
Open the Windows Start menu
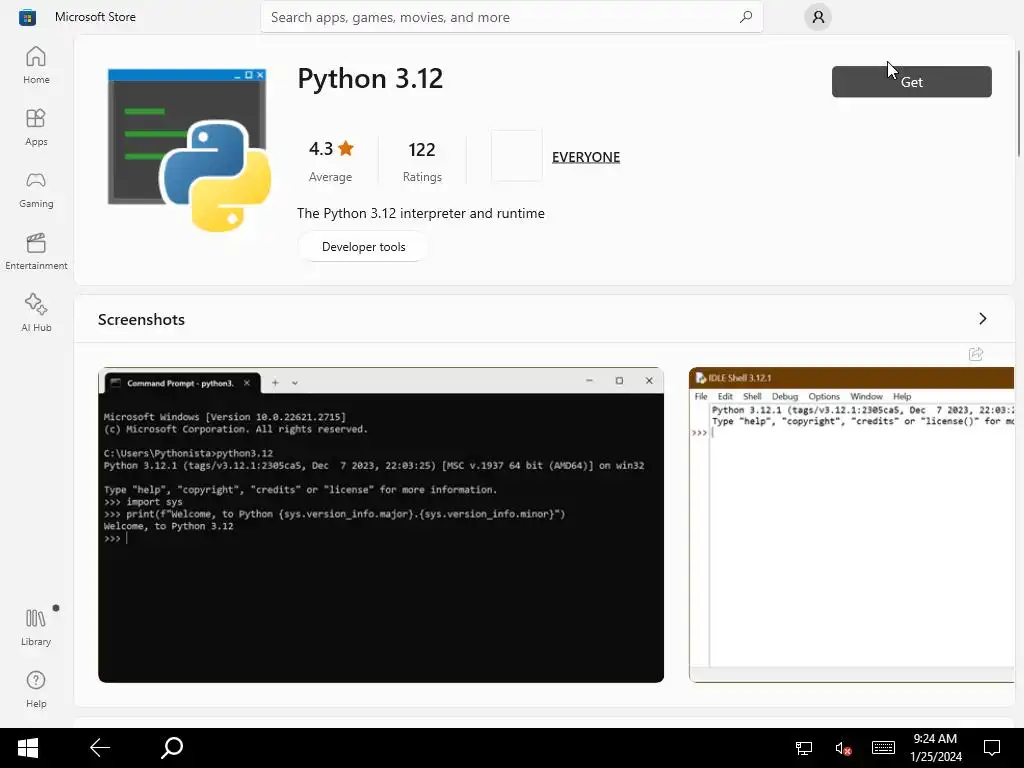coord(27,748)
